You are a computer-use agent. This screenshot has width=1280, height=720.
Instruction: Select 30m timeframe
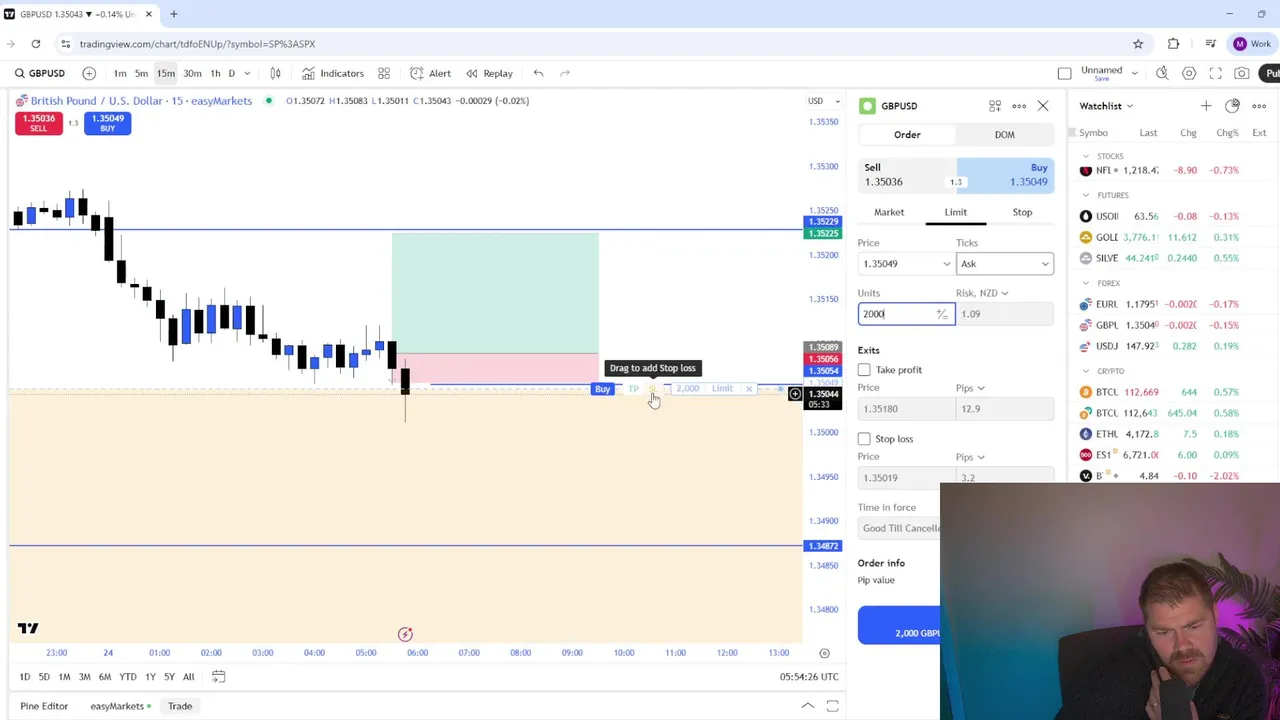click(x=192, y=73)
